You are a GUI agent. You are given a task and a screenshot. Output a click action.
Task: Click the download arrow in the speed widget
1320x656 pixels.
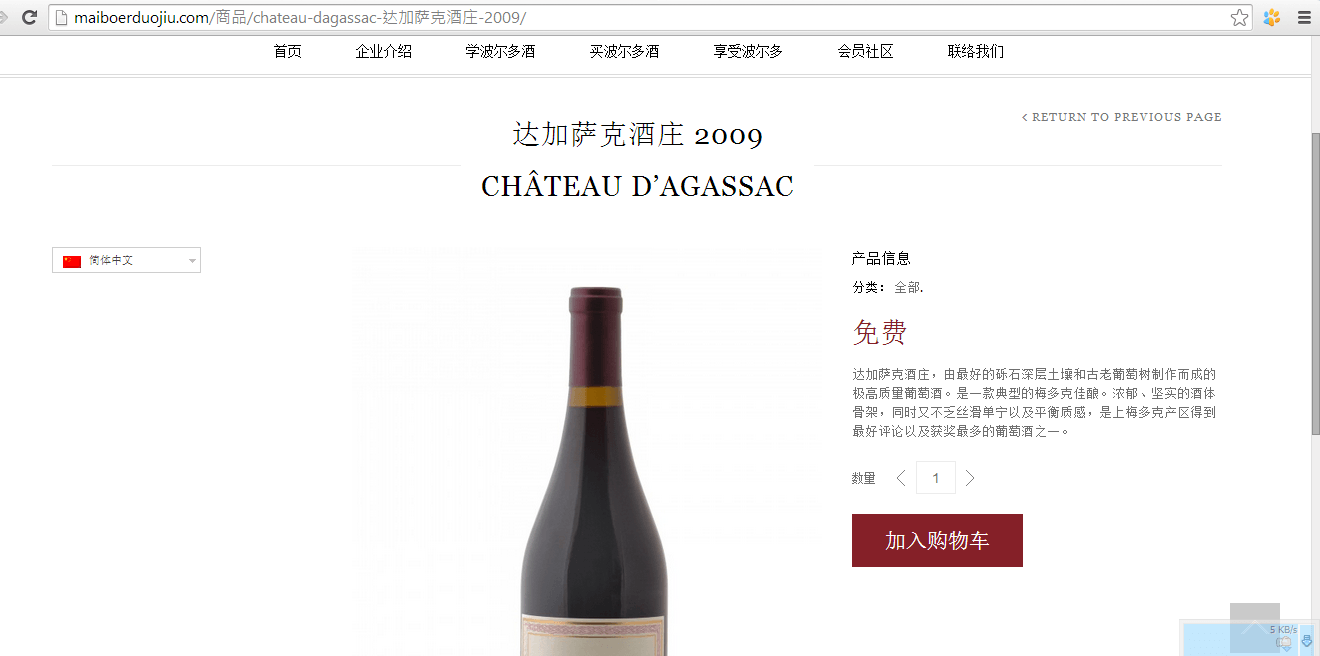1306,642
